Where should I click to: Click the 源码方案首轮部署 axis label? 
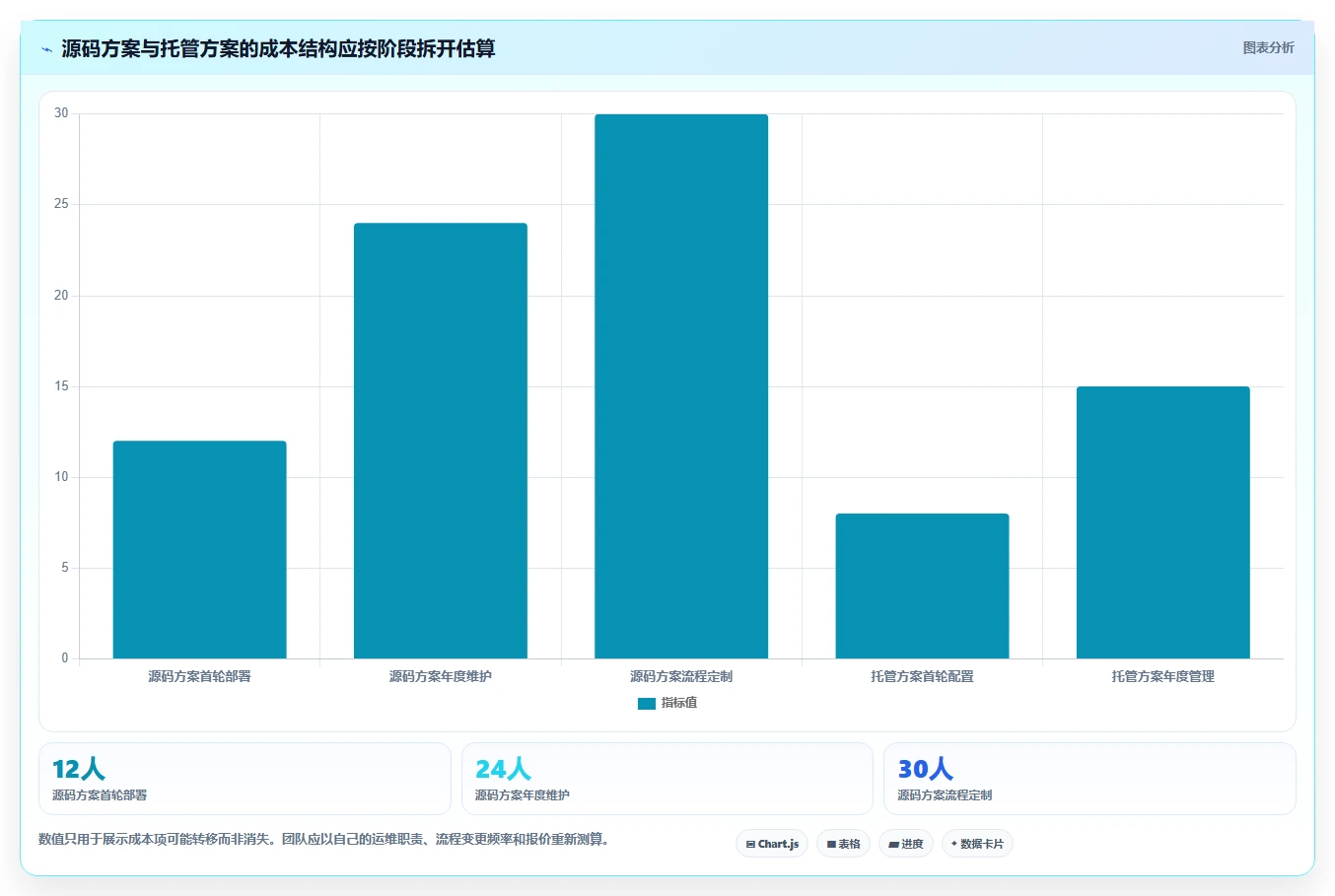pyautogui.click(x=199, y=676)
